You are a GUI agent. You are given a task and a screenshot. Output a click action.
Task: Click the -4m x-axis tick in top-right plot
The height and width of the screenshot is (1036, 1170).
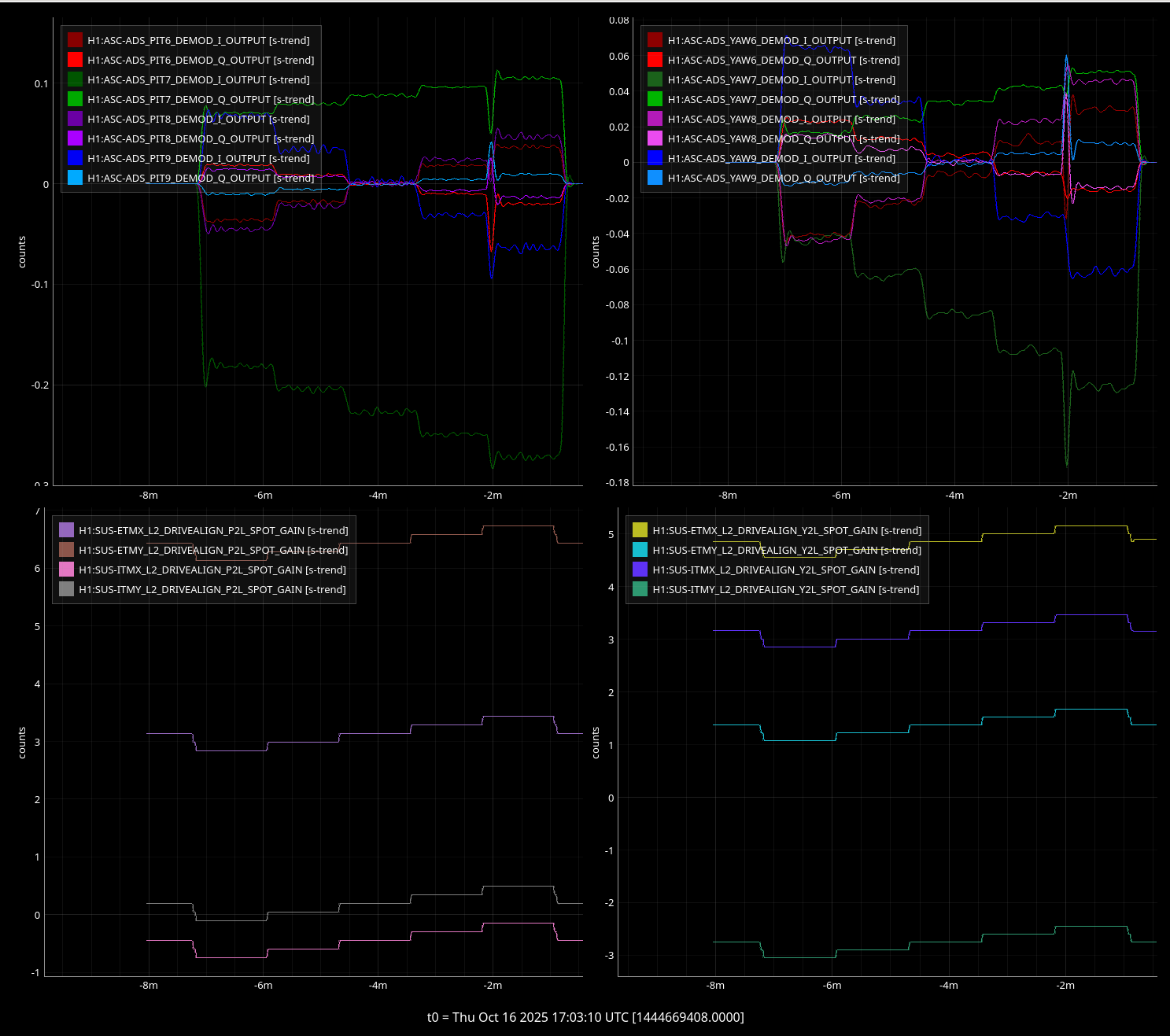(x=954, y=496)
